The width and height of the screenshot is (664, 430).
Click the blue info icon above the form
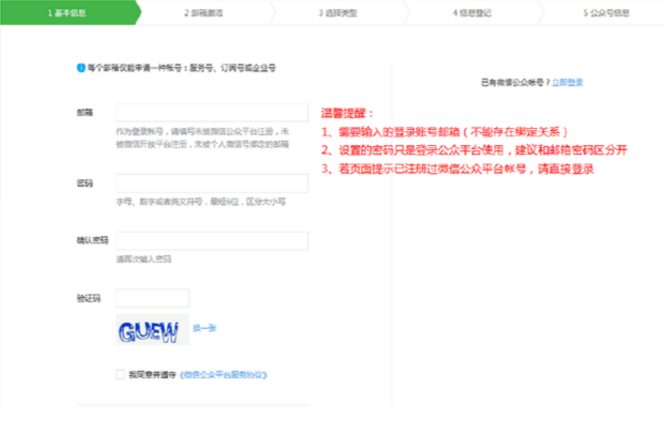click(x=81, y=68)
